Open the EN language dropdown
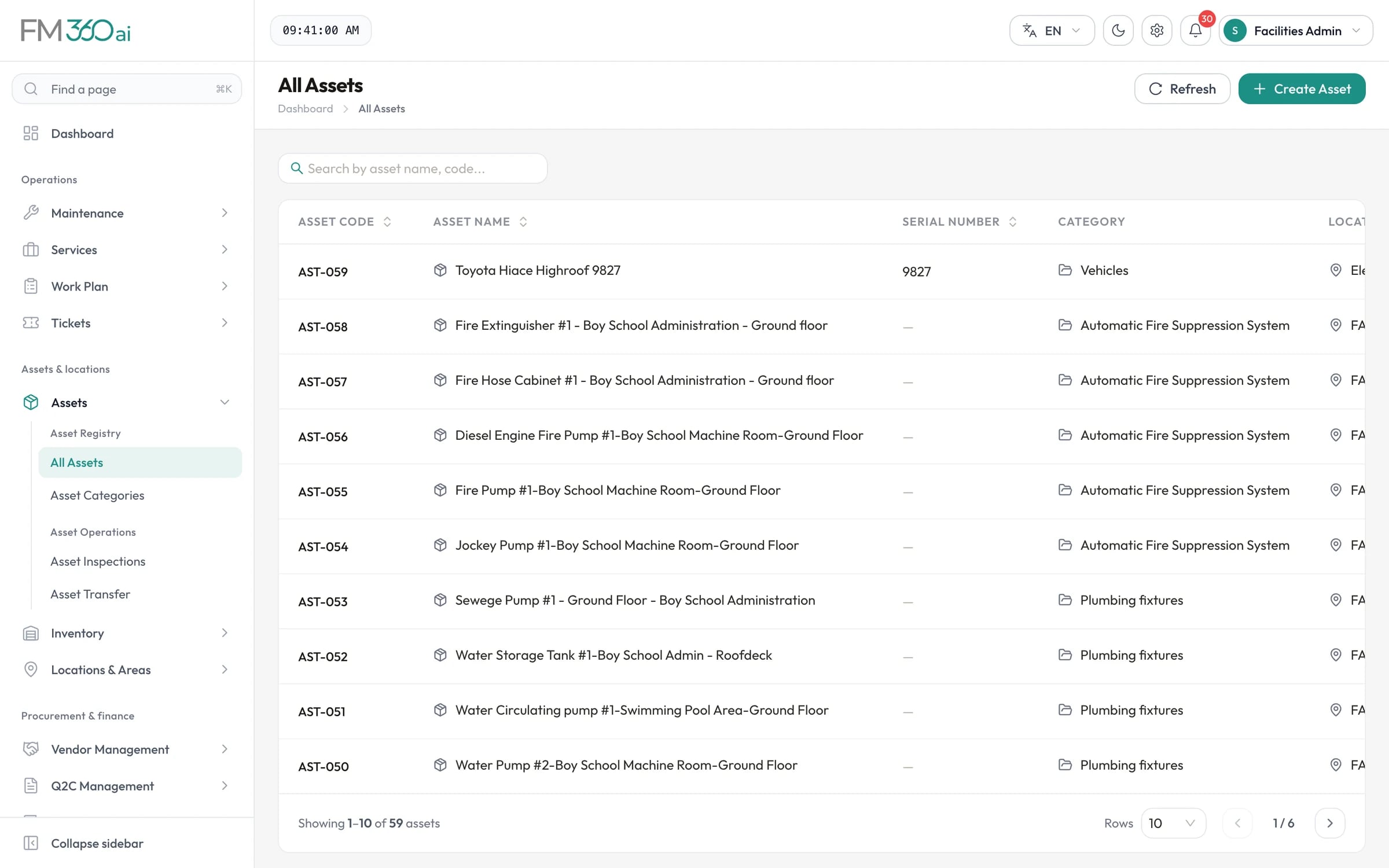Screen dimensions: 1389x868 [1052, 31]
